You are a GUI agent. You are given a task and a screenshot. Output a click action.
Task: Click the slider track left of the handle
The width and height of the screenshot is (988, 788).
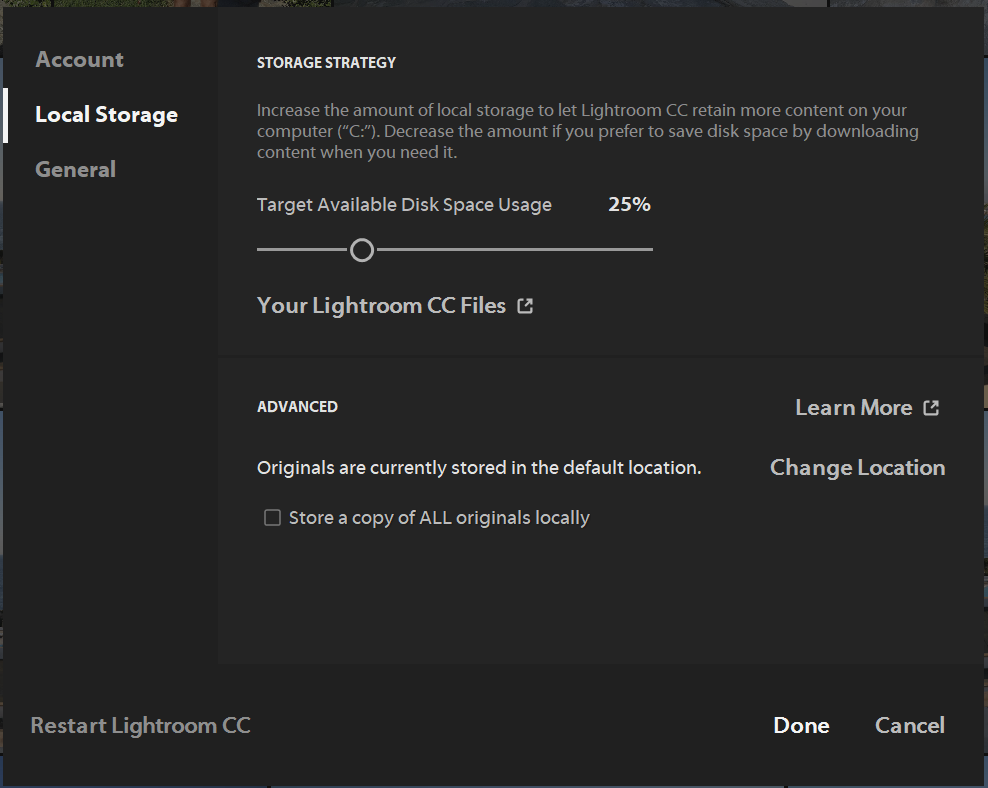pos(300,249)
